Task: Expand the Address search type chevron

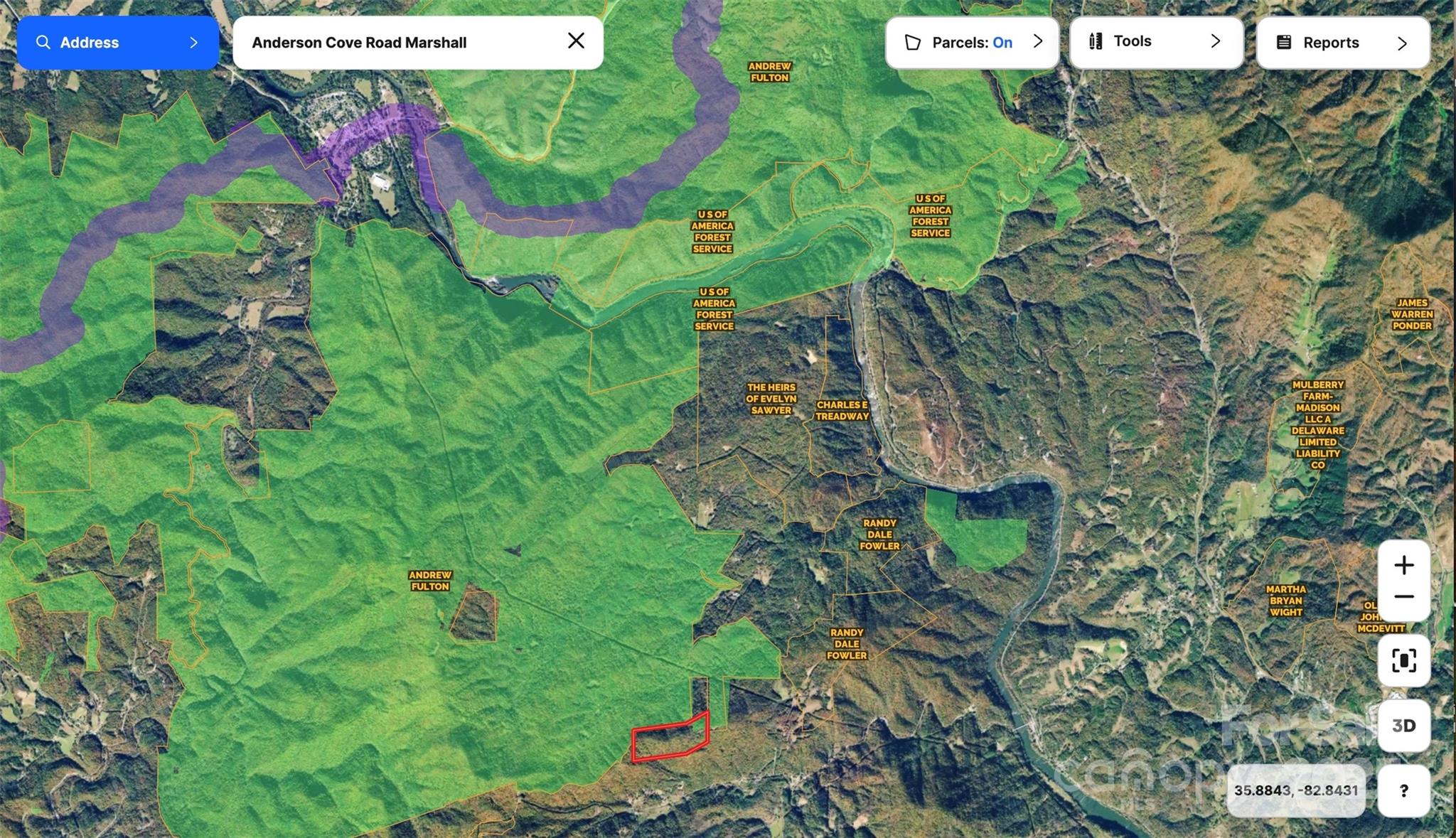Action: (193, 43)
